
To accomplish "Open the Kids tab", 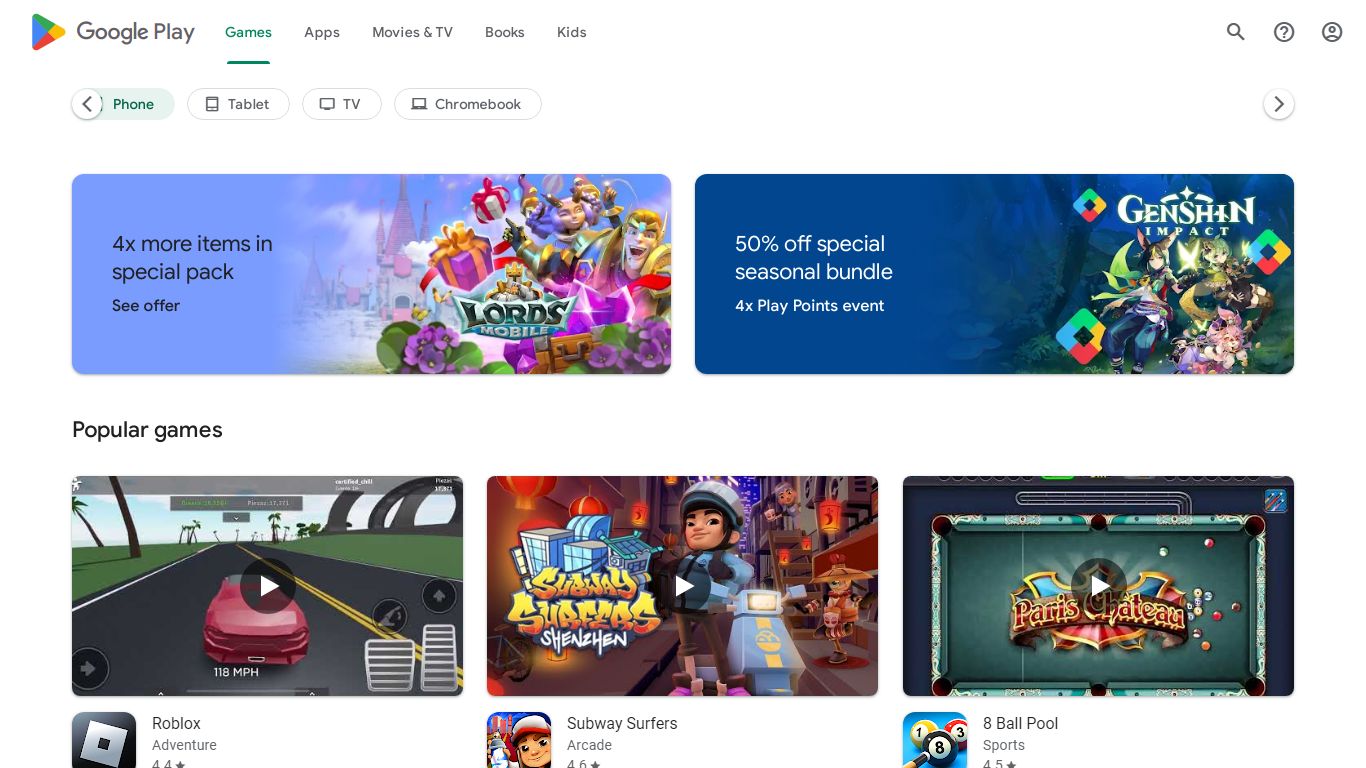I will [x=572, y=32].
